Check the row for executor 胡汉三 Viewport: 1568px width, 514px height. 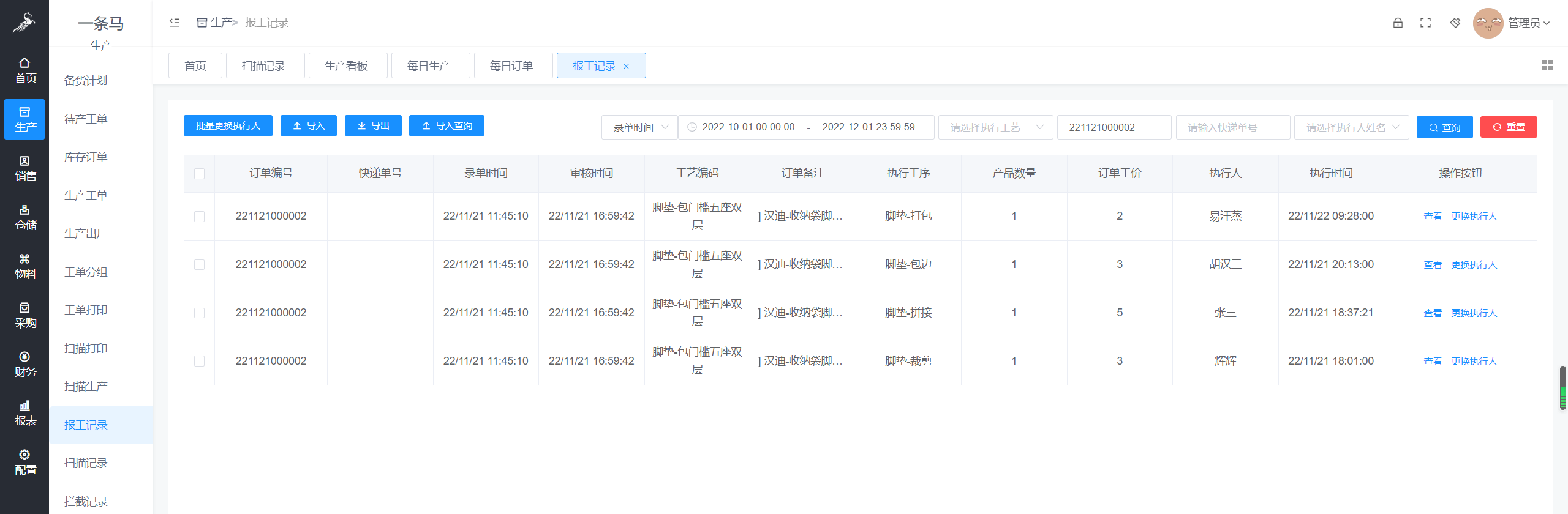[199, 265]
